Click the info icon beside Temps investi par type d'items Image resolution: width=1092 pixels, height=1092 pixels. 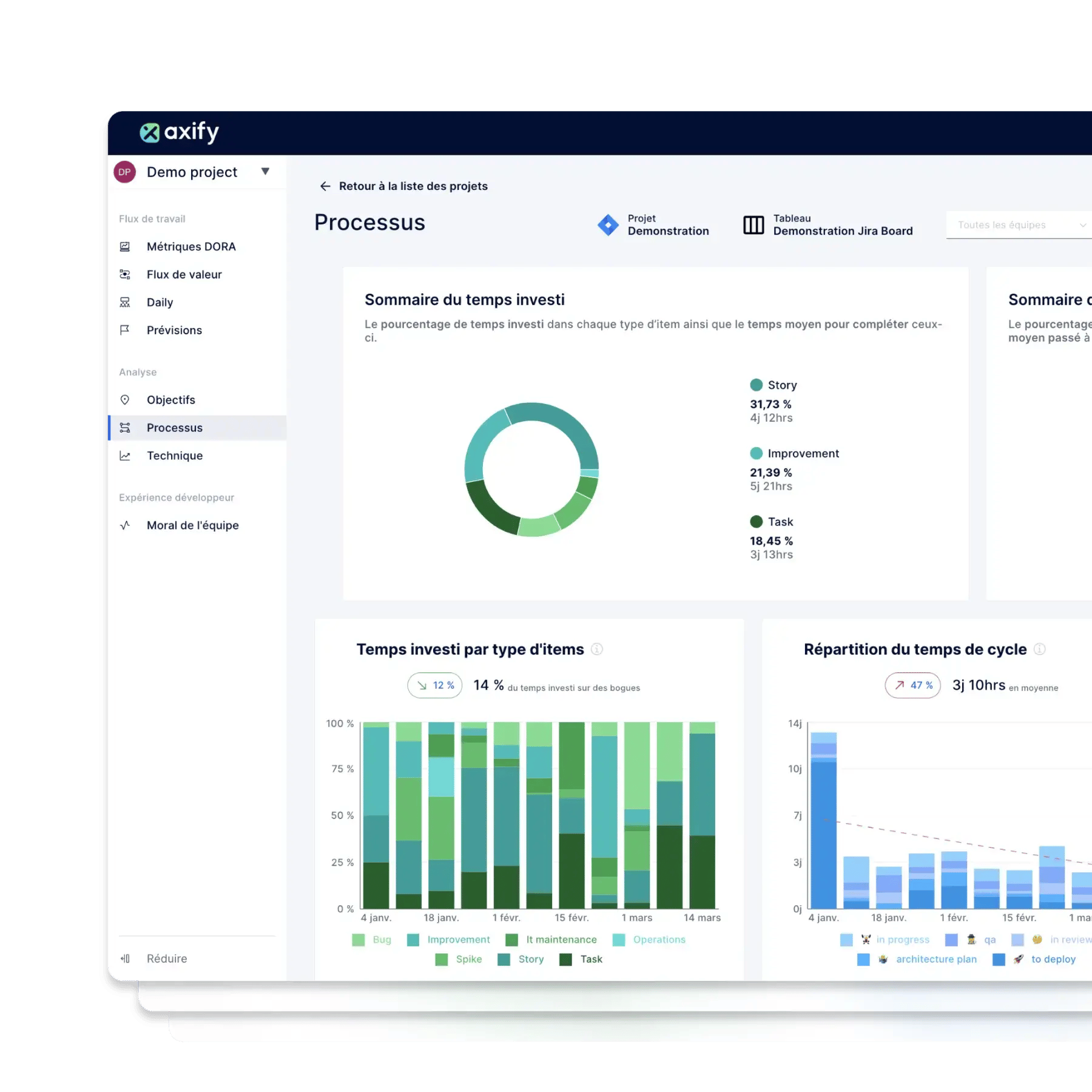tap(597, 649)
